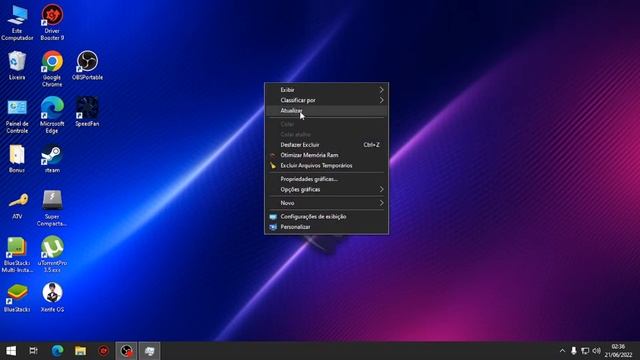Screen dimensions: 640x360
Task: Switch to the last taskbar app
Action: pos(150,351)
